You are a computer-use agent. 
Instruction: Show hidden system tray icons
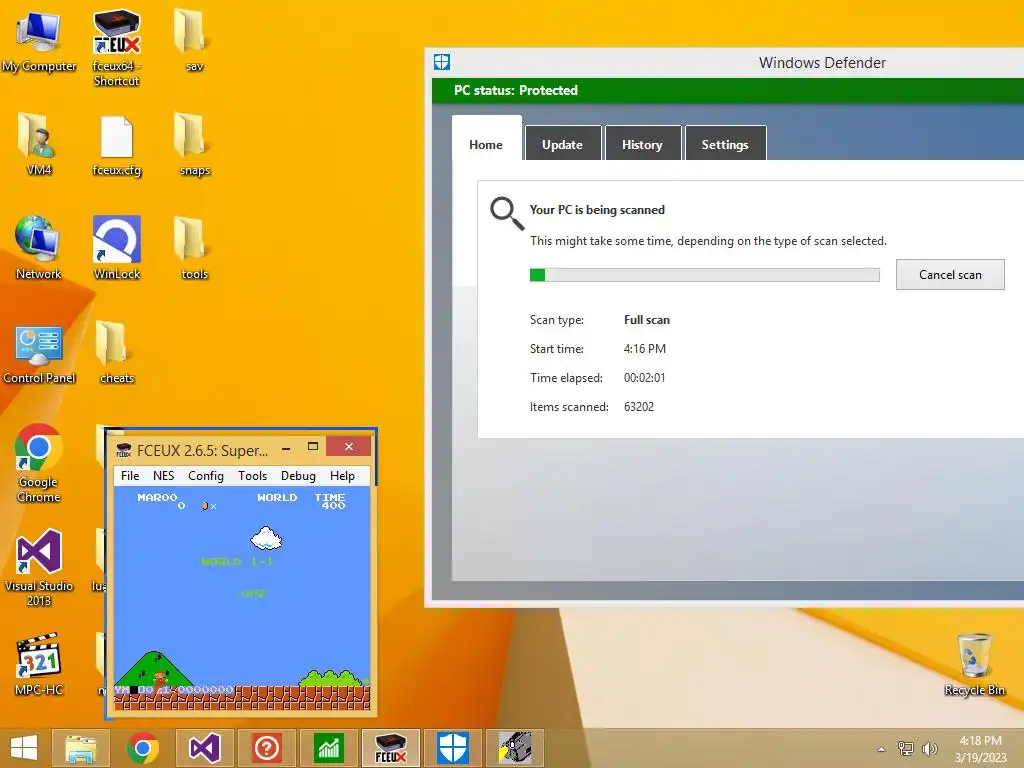pos(882,749)
